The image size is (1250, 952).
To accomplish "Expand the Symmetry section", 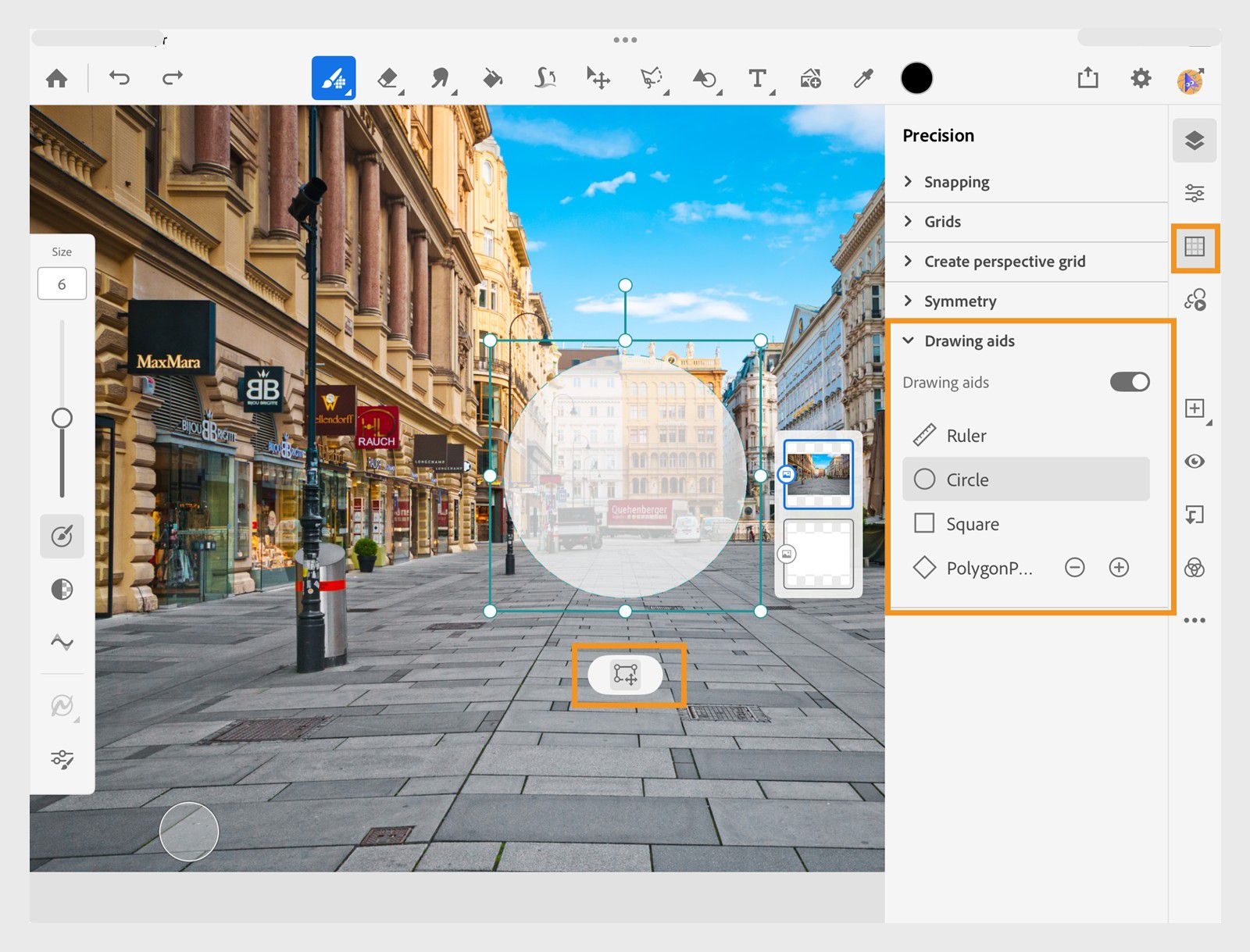I will pos(1027,301).
